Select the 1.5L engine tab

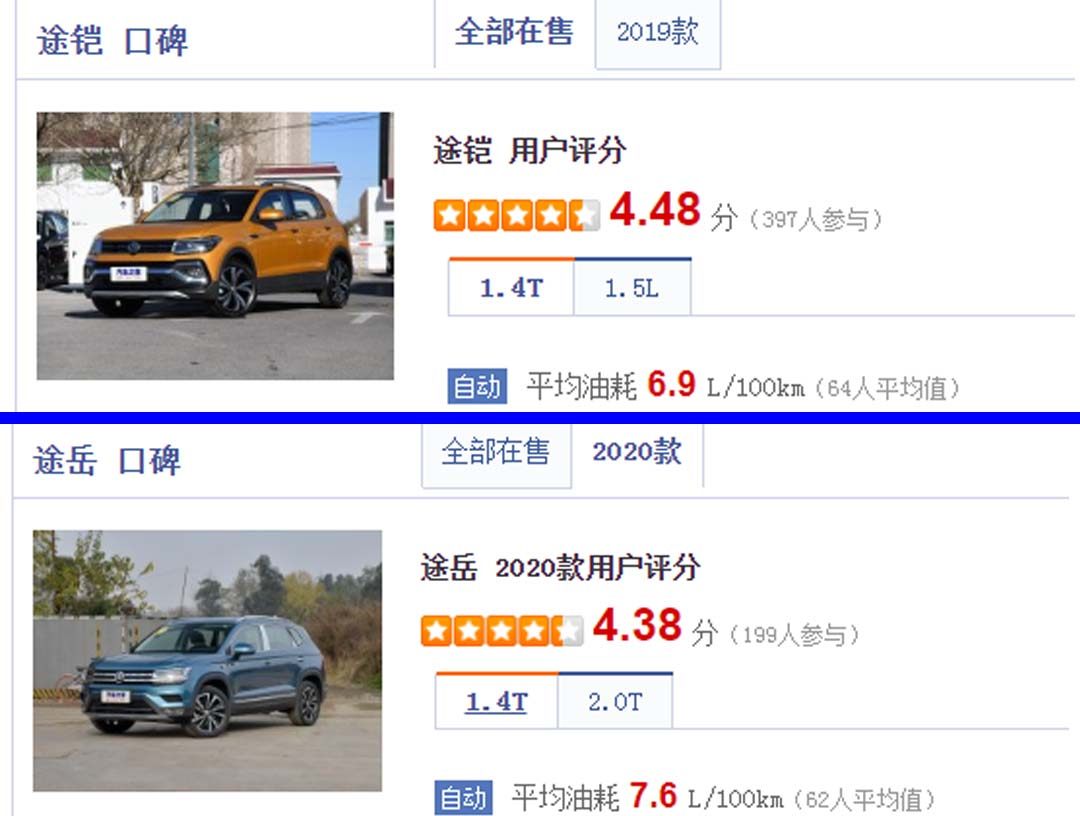tap(632, 288)
